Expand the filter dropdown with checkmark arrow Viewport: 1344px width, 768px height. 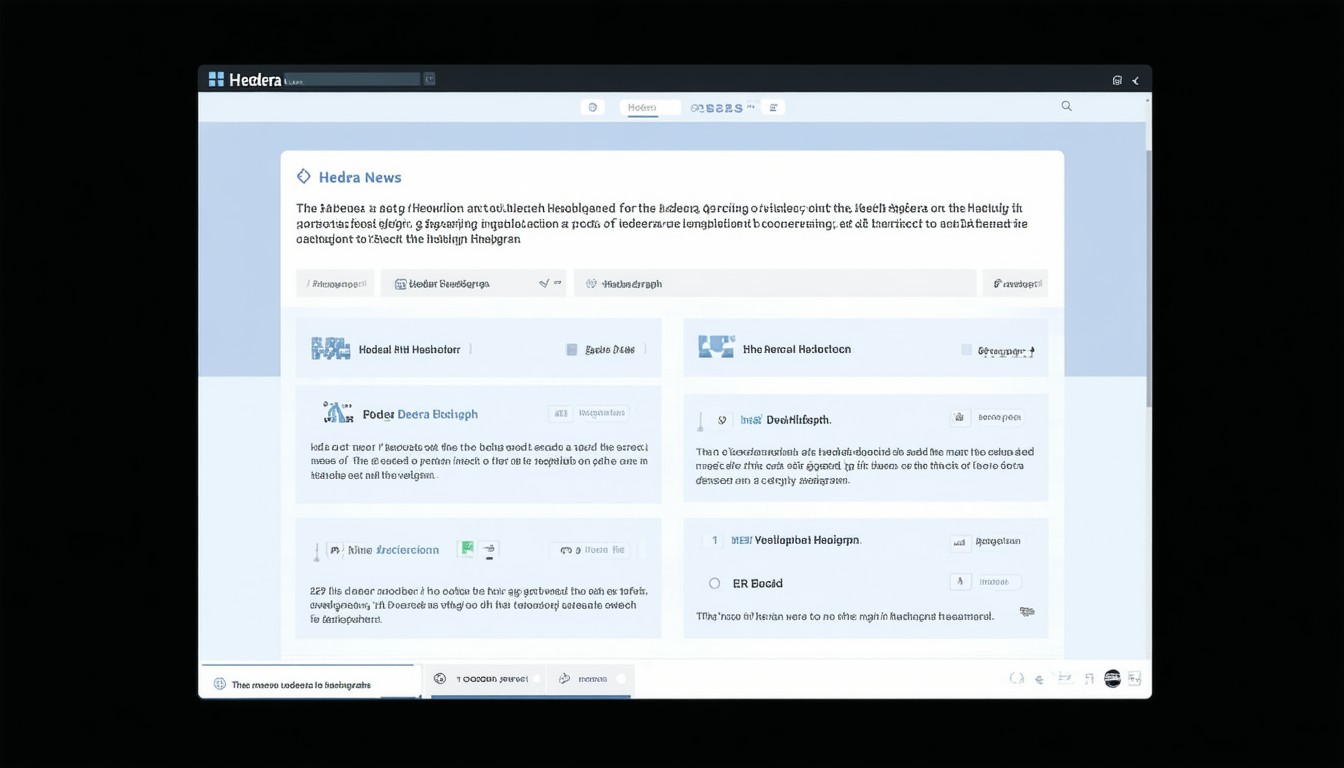tap(550, 283)
